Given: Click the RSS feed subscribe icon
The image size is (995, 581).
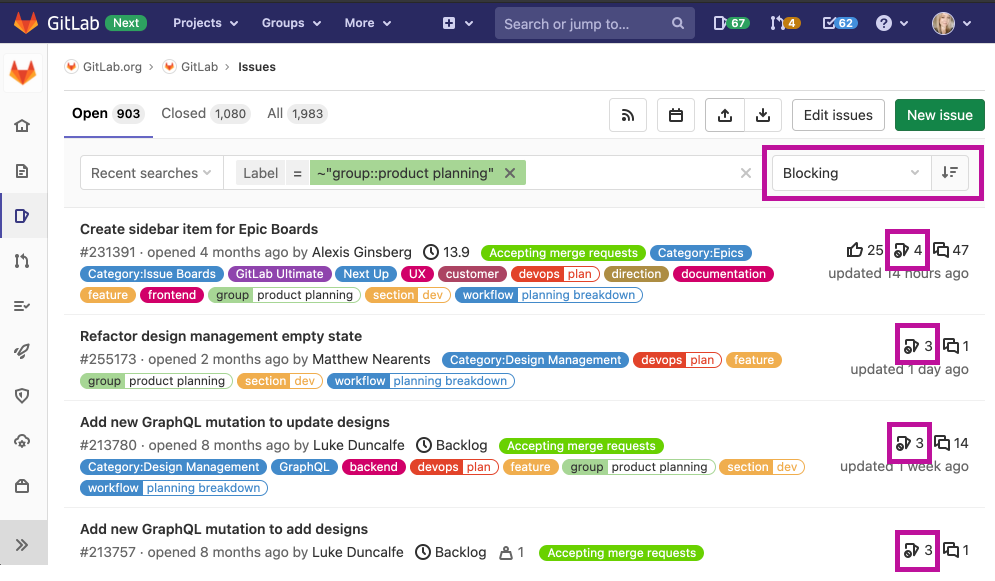Looking at the screenshot, I should tap(628, 116).
